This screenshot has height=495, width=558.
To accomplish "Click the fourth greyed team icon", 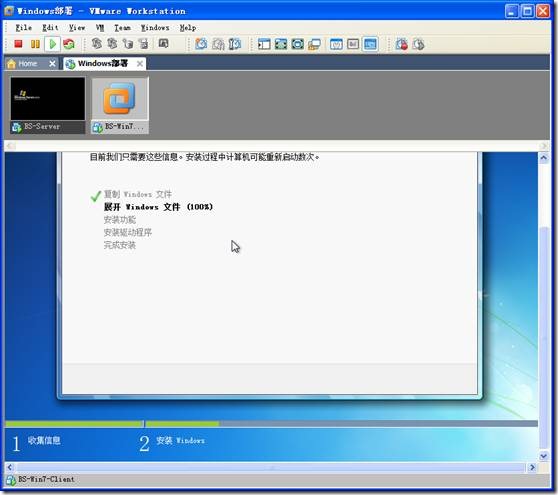I will tap(144, 43).
